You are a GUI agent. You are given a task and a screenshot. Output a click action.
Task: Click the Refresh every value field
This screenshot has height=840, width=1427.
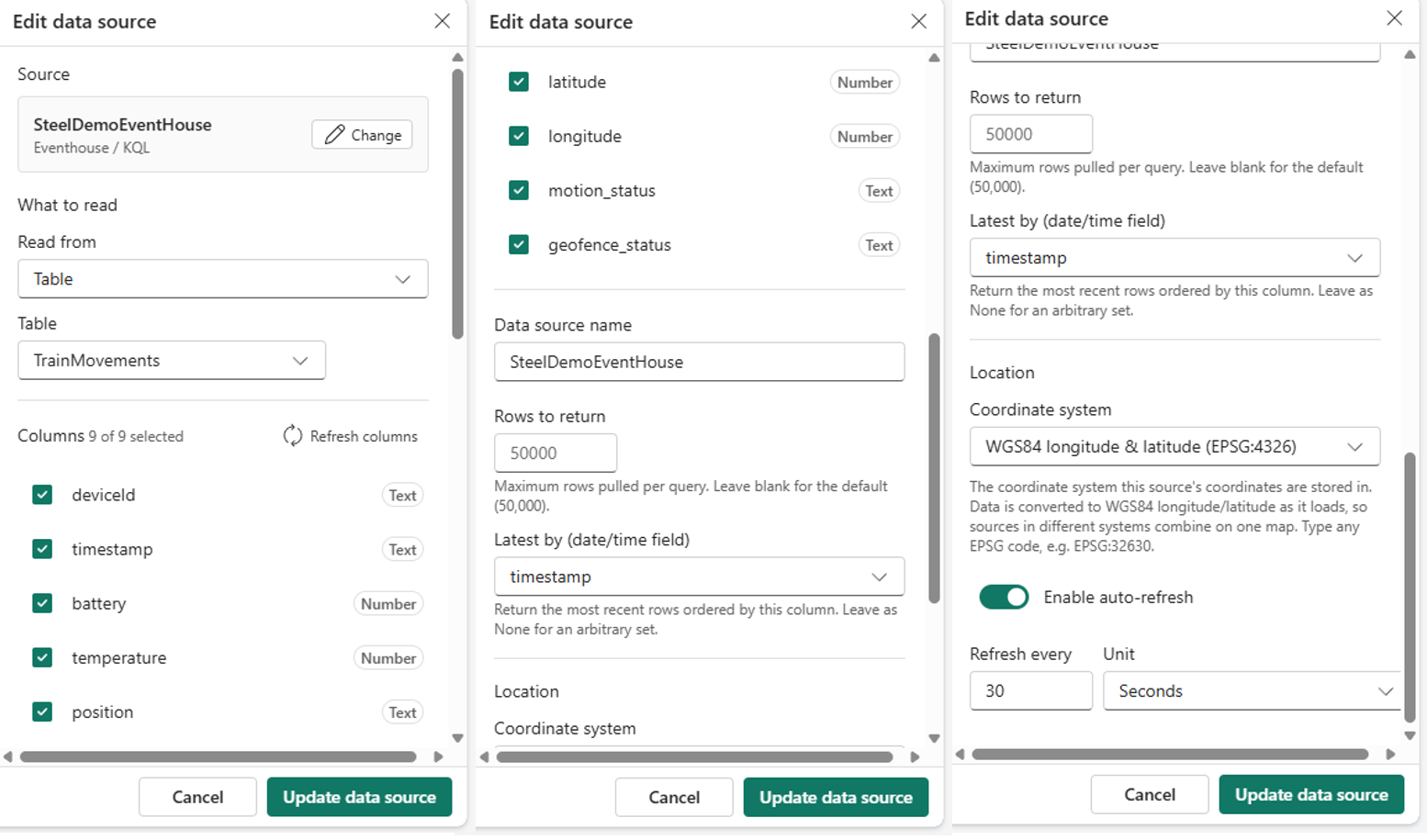[x=1031, y=691]
